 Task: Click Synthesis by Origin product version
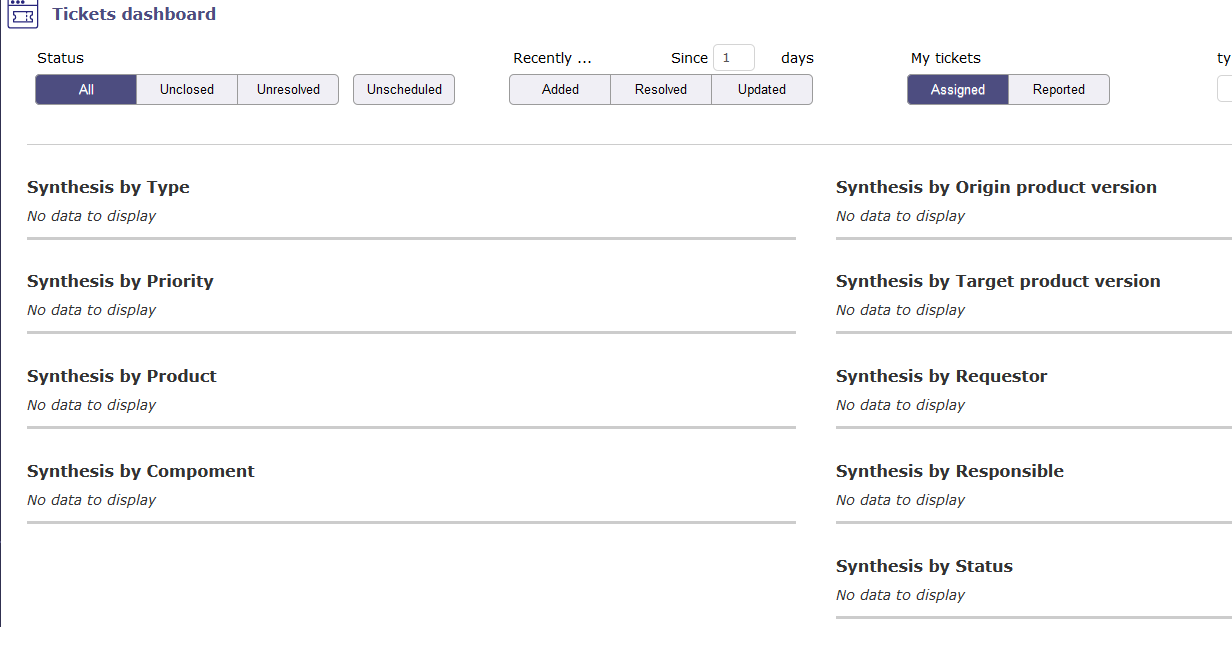(996, 187)
